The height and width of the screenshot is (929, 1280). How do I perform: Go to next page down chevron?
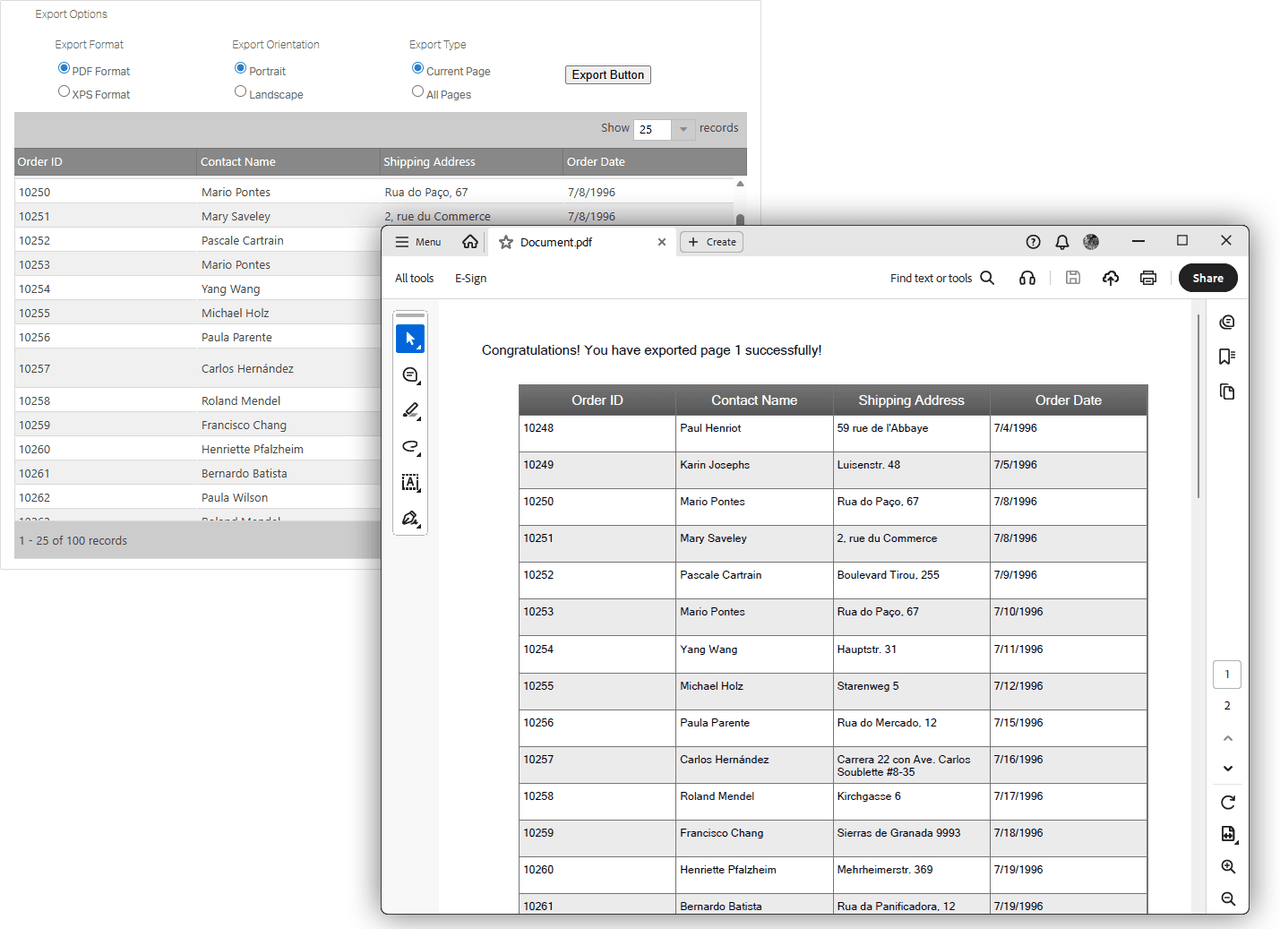(1228, 768)
